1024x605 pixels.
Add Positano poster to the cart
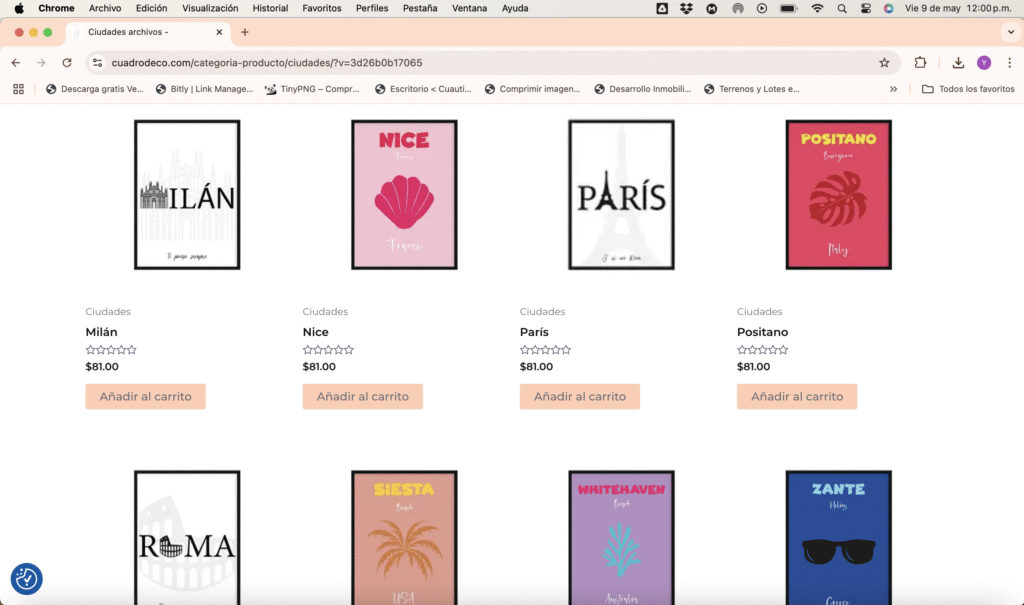coord(797,397)
